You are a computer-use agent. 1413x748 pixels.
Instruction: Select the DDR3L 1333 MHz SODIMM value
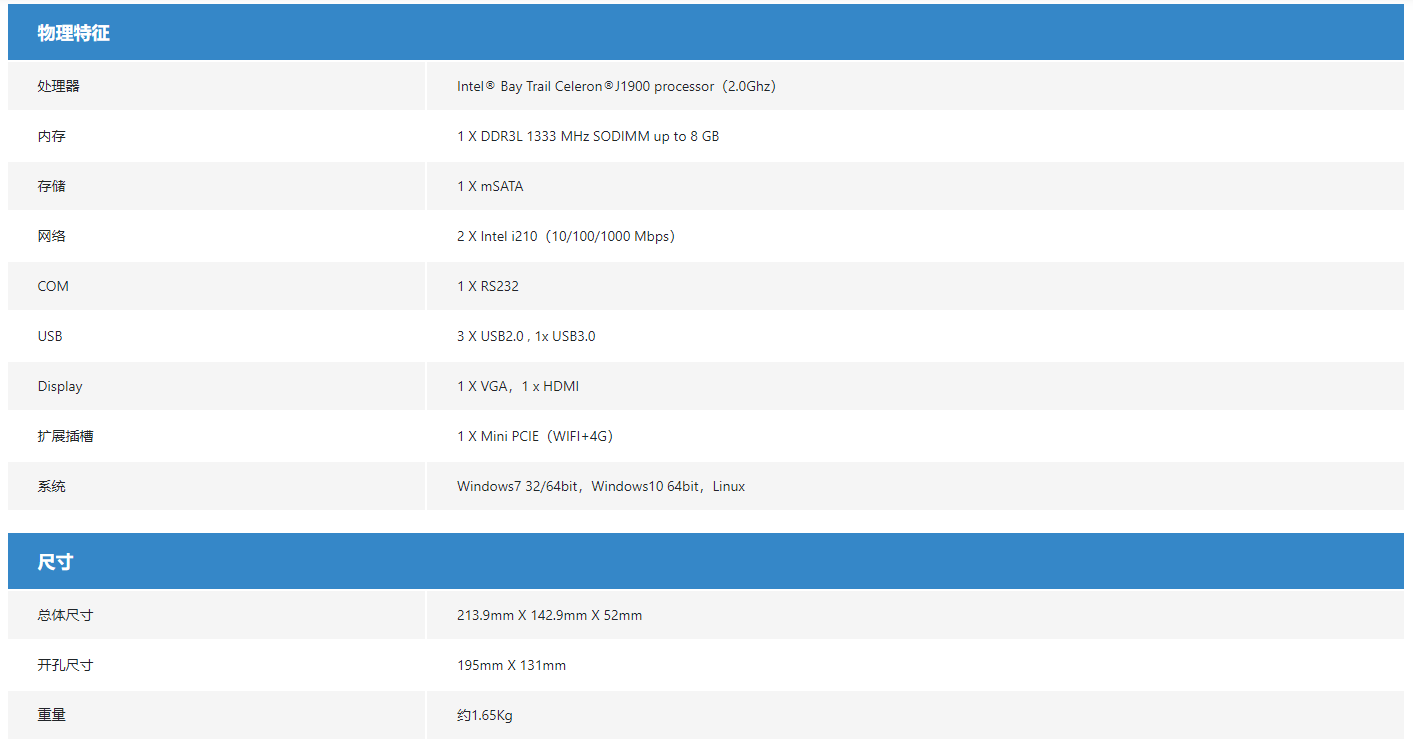[588, 136]
